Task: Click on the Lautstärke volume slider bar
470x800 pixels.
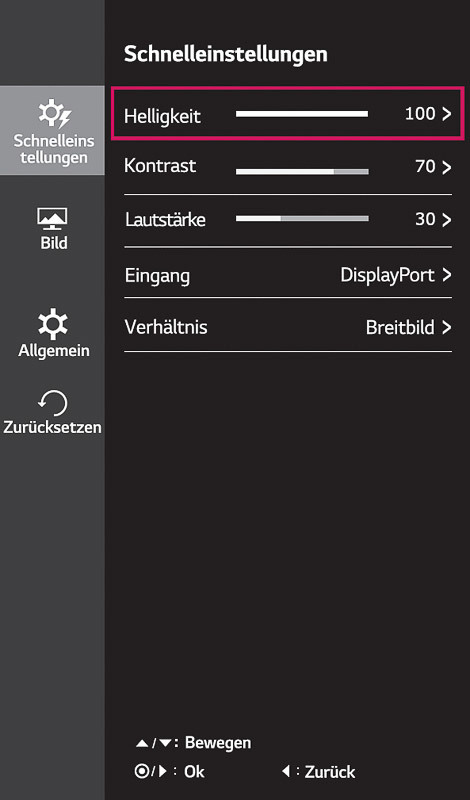Action: pos(302,218)
